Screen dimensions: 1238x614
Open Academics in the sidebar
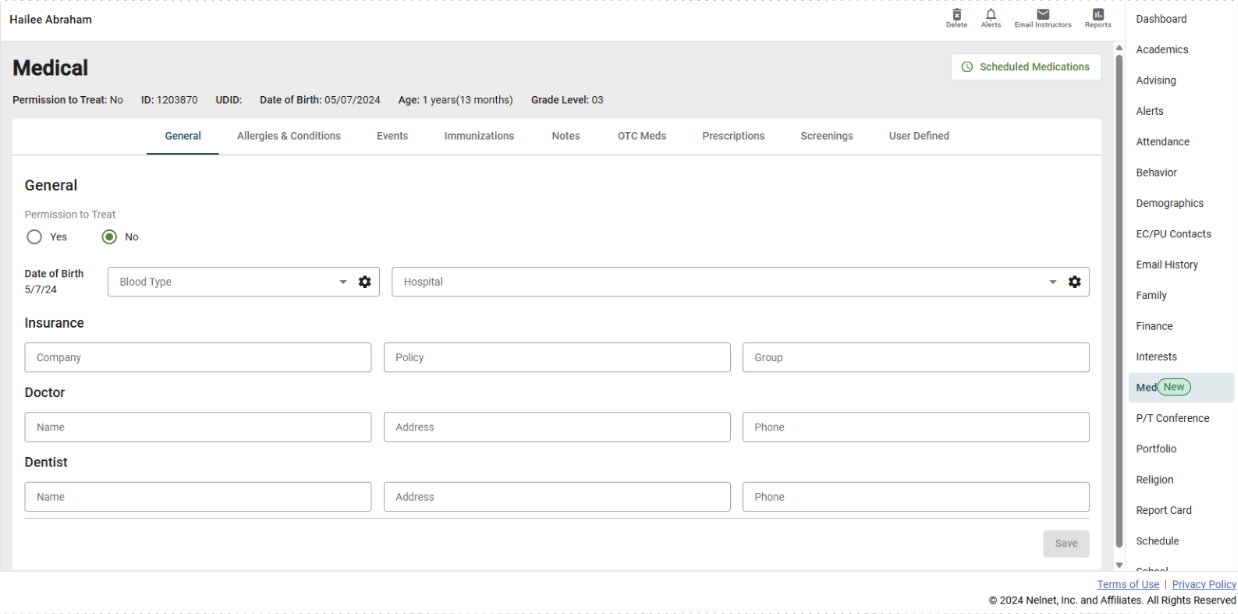click(1162, 50)
